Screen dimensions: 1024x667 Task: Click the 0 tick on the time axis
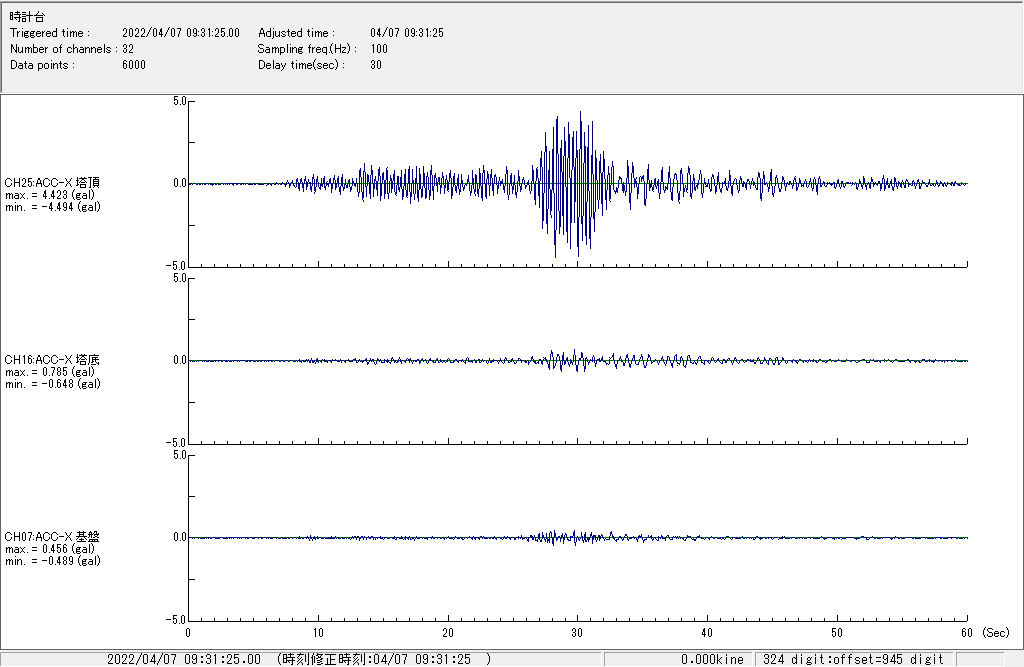point(188,633)
